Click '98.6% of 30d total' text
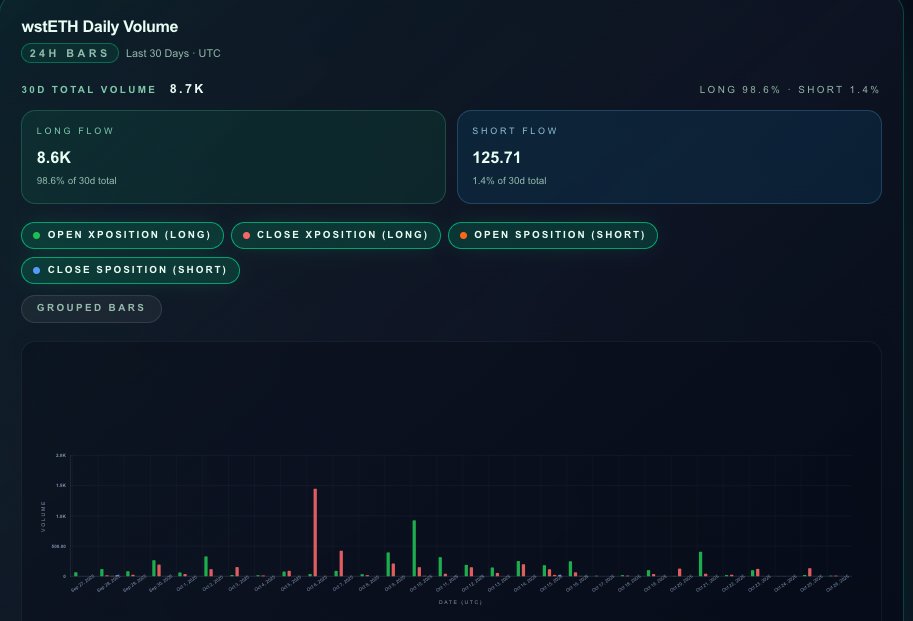913x621 pixels. [x=76, y=181]
